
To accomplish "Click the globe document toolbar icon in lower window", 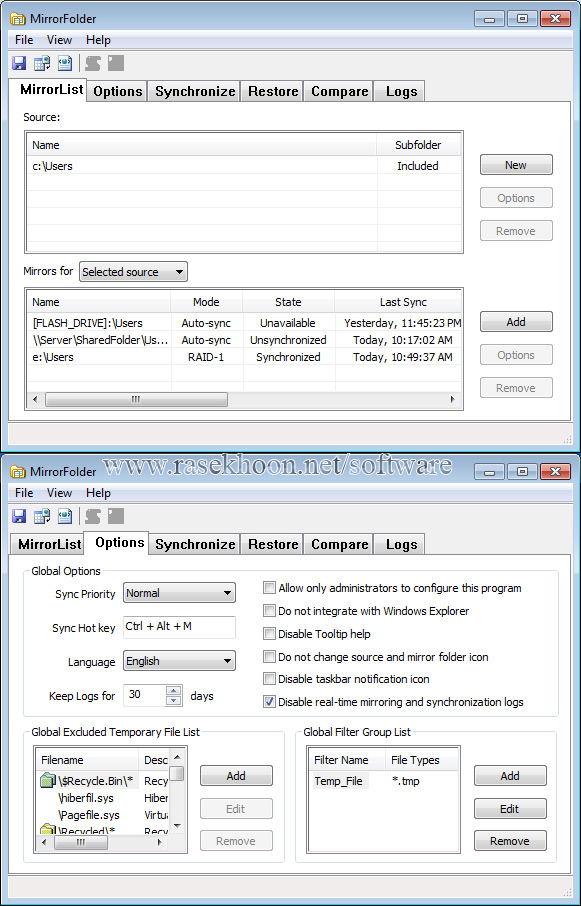I will click(x=65, y=516).
